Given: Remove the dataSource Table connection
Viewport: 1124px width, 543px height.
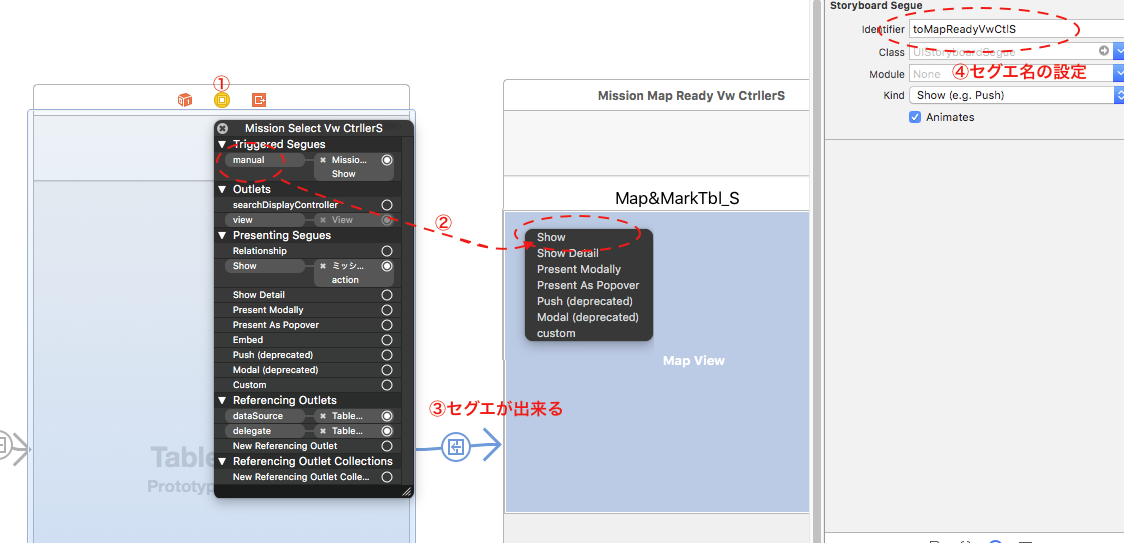Looking at the screenshot, I should click(x=323, y=416).
